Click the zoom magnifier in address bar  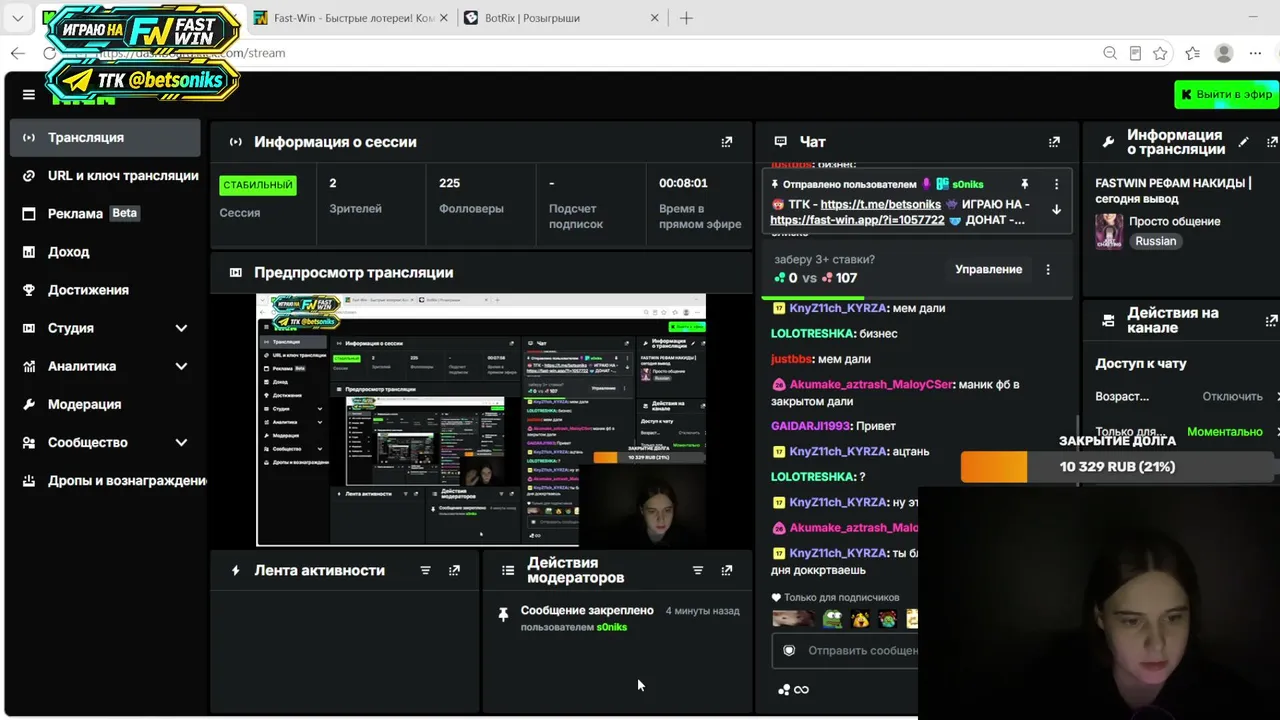coord(1110,53)
